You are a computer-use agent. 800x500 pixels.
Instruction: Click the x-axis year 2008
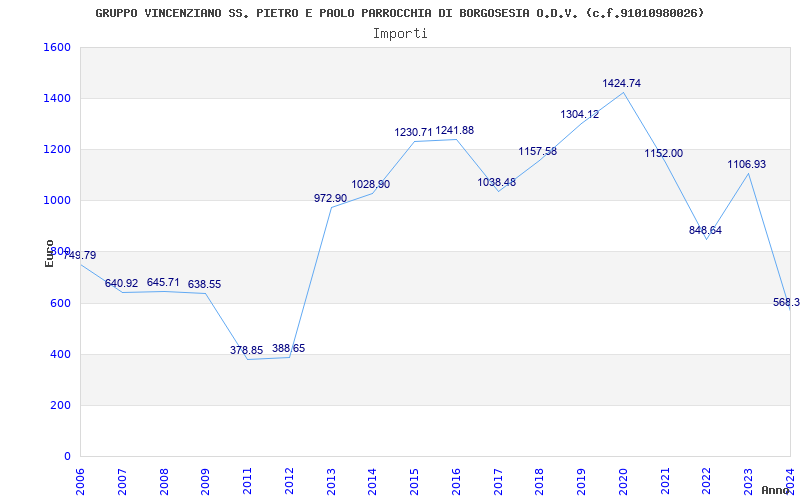164,481
